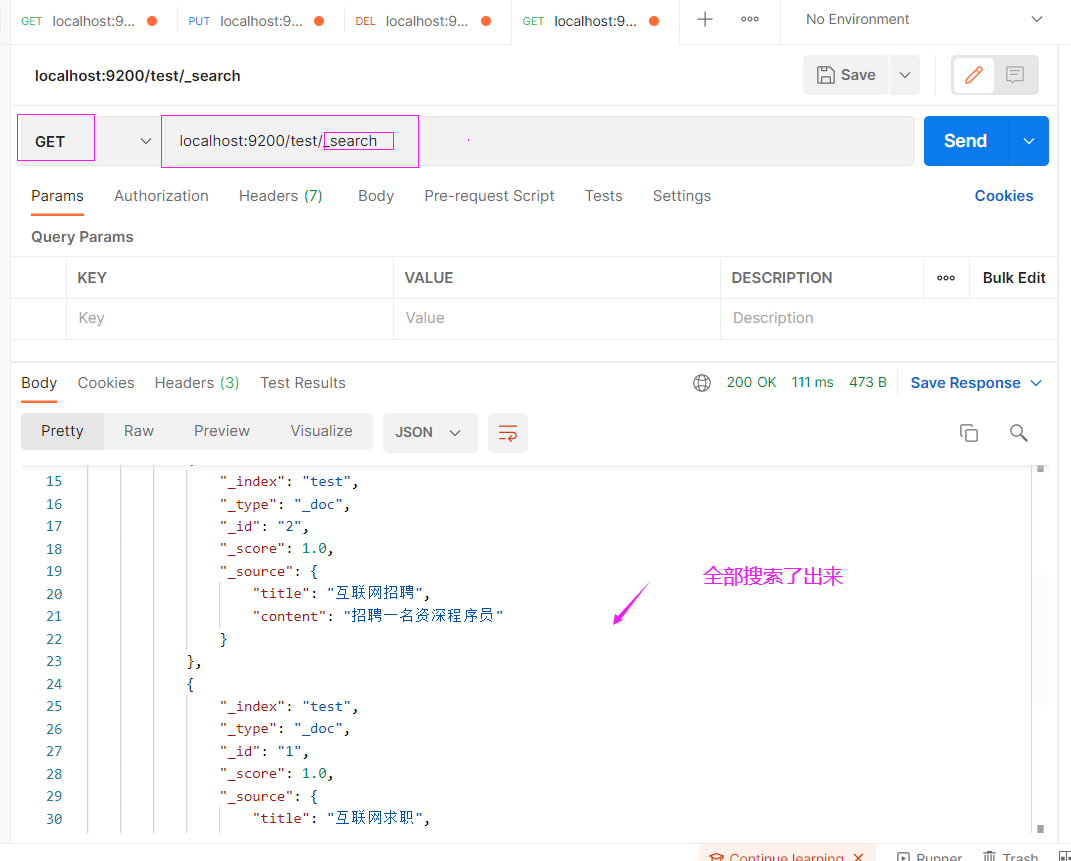This screenshot has height=861, width=1071.
Task: Click the request title localhost:9200/test/_search
Action: coord(137,76)
